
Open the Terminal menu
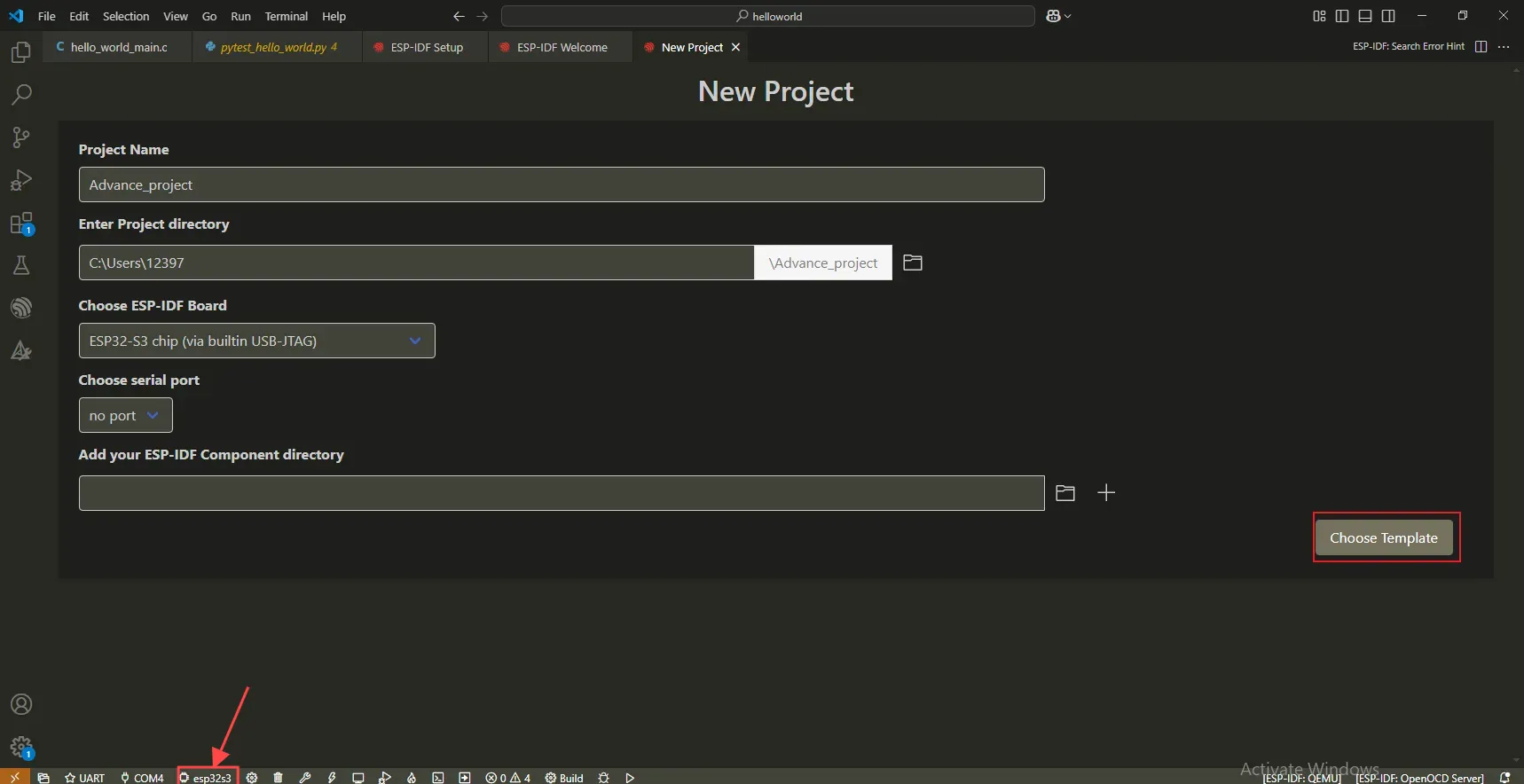click(286, 16)
